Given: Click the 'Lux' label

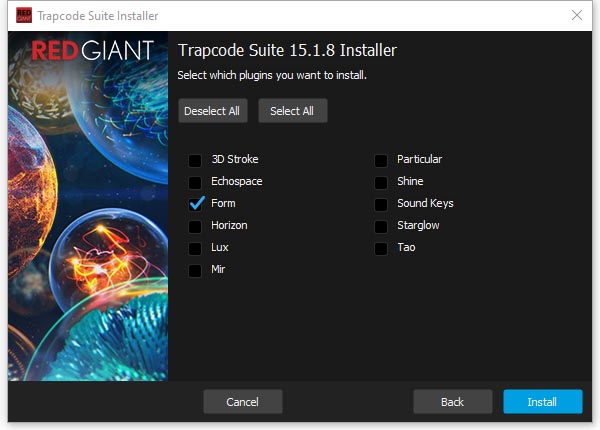Looking at the screenshot, I should 220,248.
